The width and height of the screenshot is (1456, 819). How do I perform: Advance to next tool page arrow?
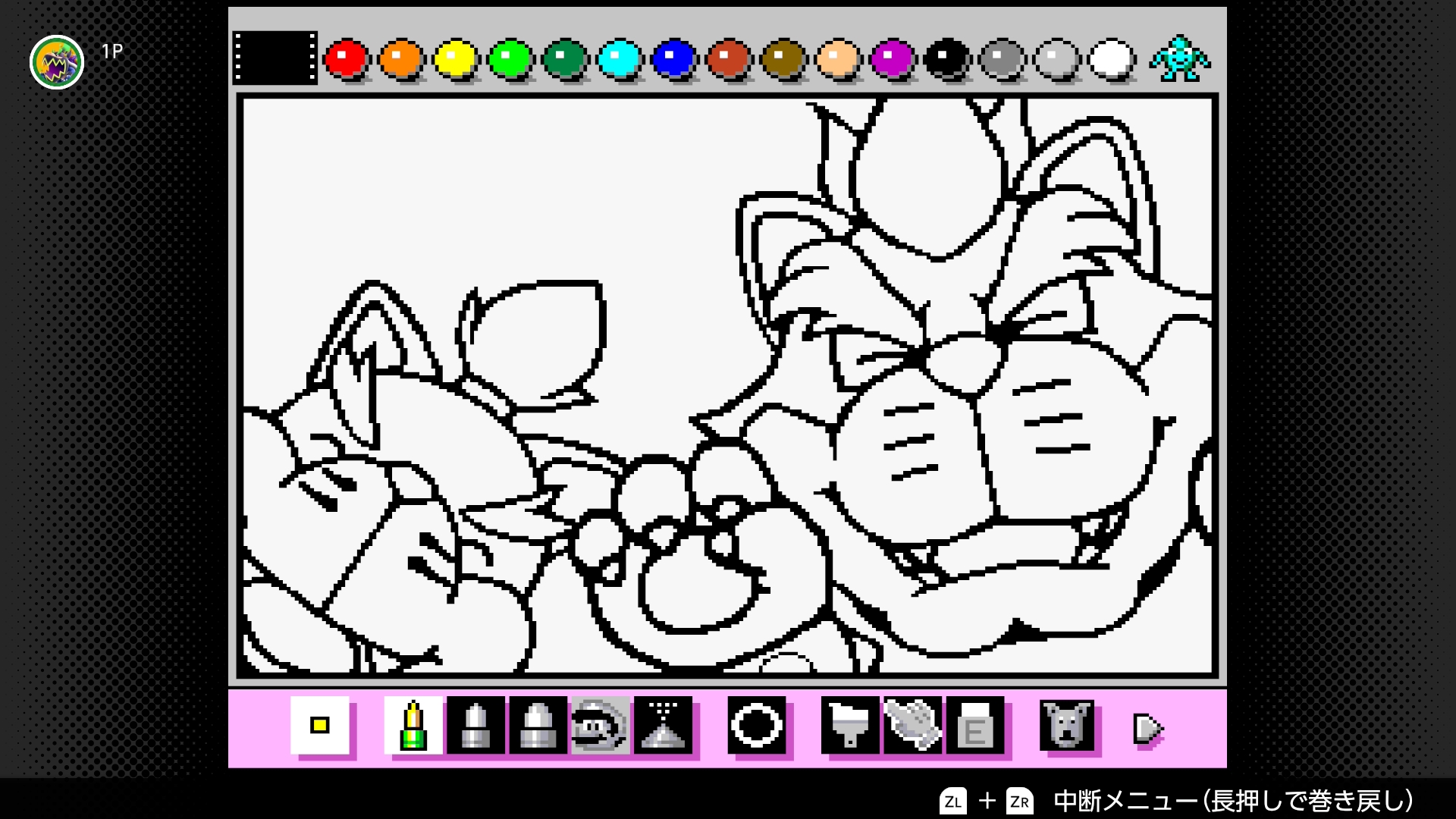[x=1148, y=729]
